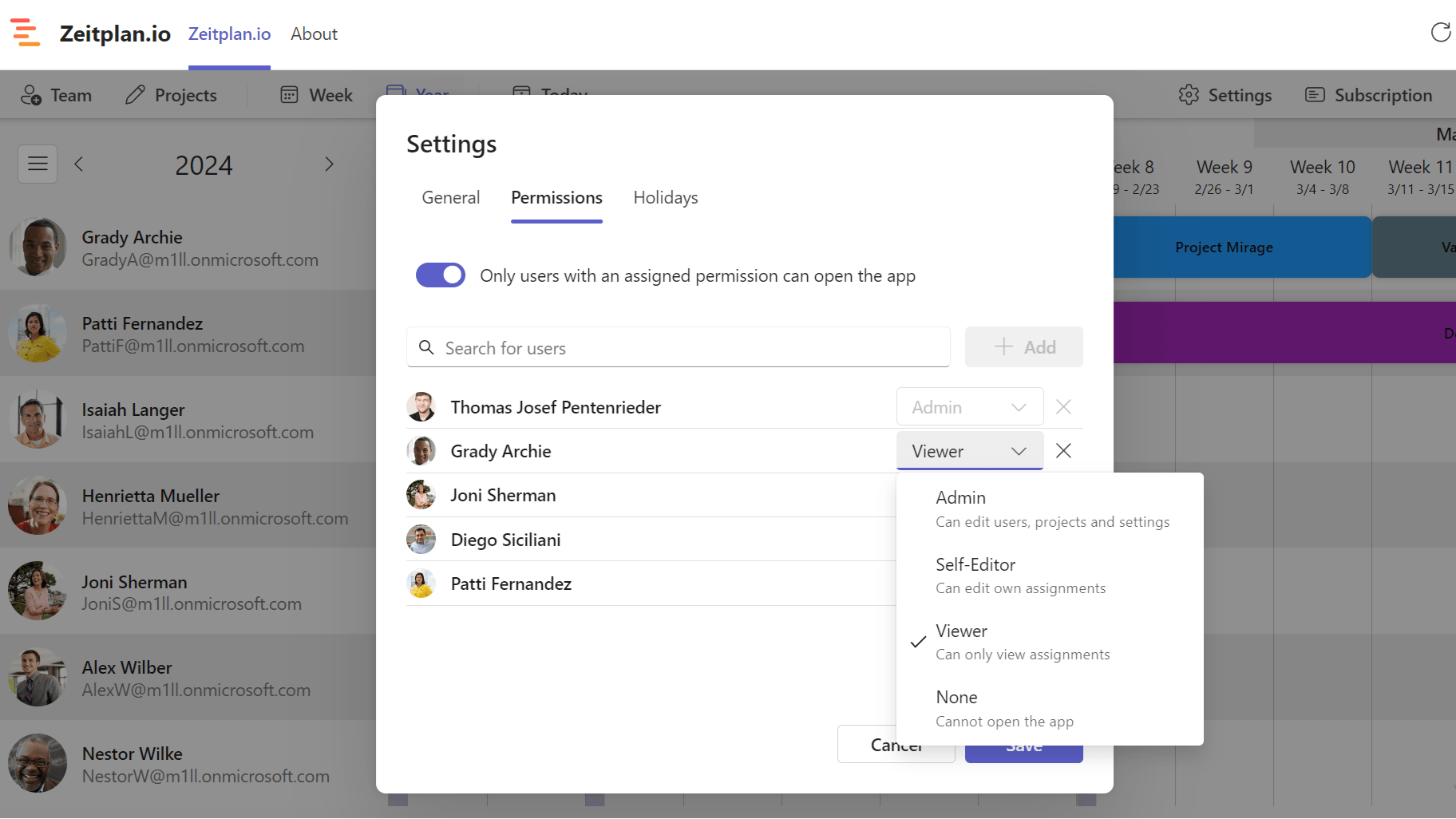Screen dimensions: 1456x819
Task: Click the Project Mirage timeline bar
Action: click(1224, 247)
